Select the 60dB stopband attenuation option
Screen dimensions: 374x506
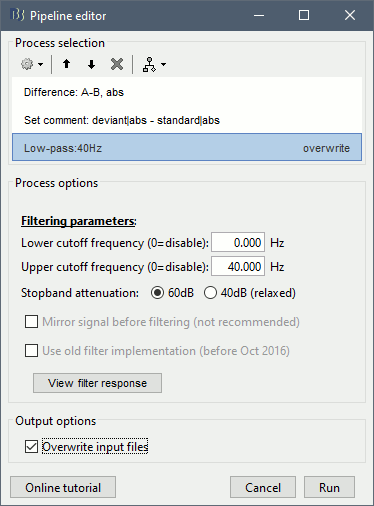(x=157, y=293)
